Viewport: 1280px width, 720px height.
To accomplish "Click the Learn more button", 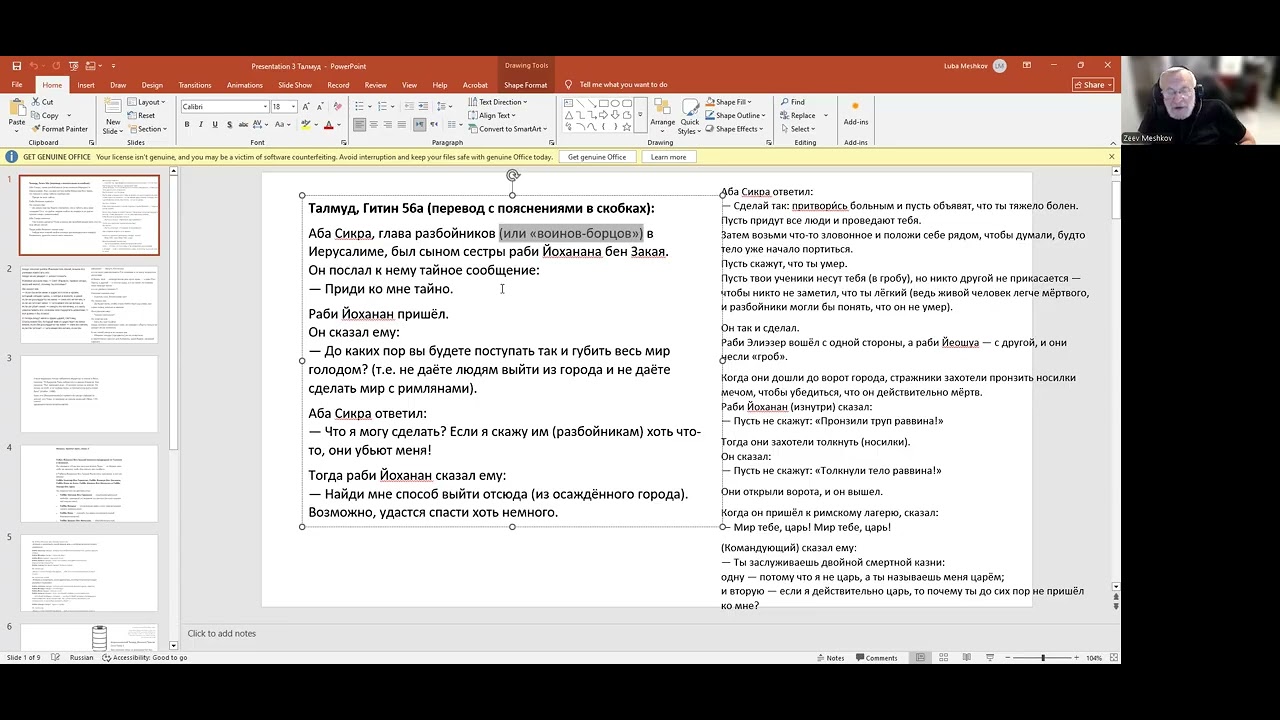I will click(x=668, y=157).
